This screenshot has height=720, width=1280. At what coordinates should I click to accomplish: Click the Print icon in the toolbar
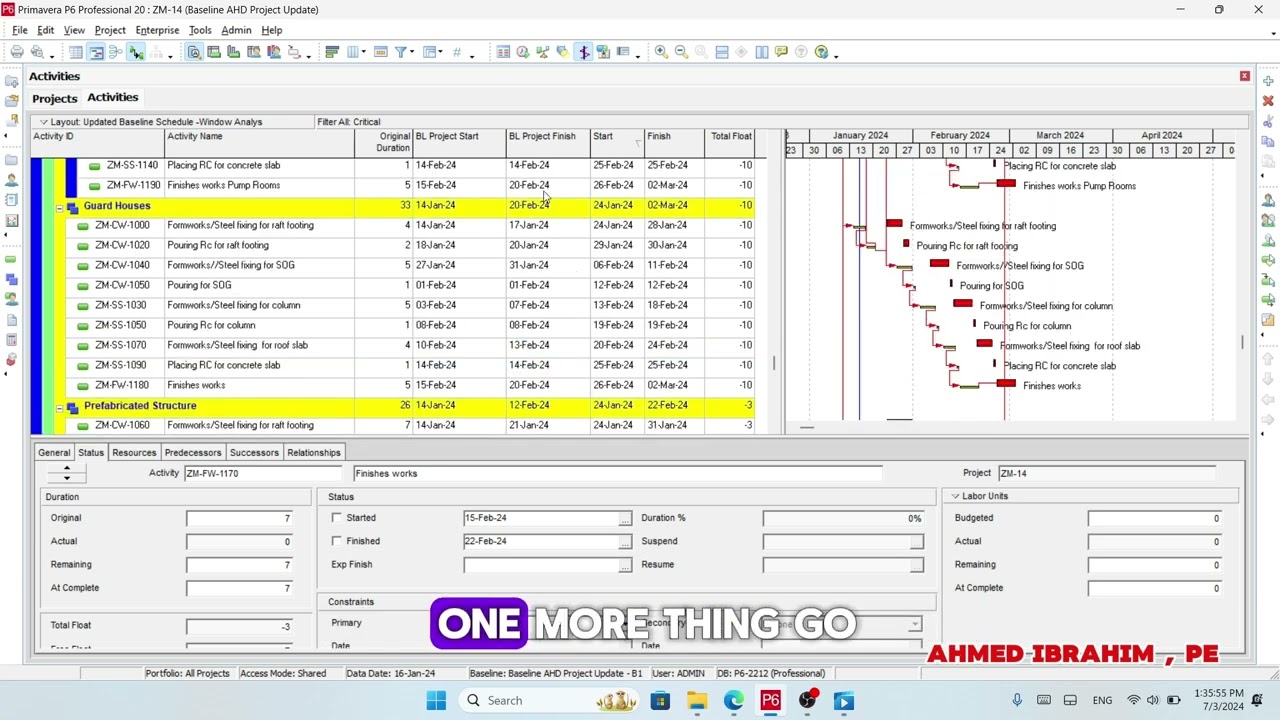pos(17,52)
